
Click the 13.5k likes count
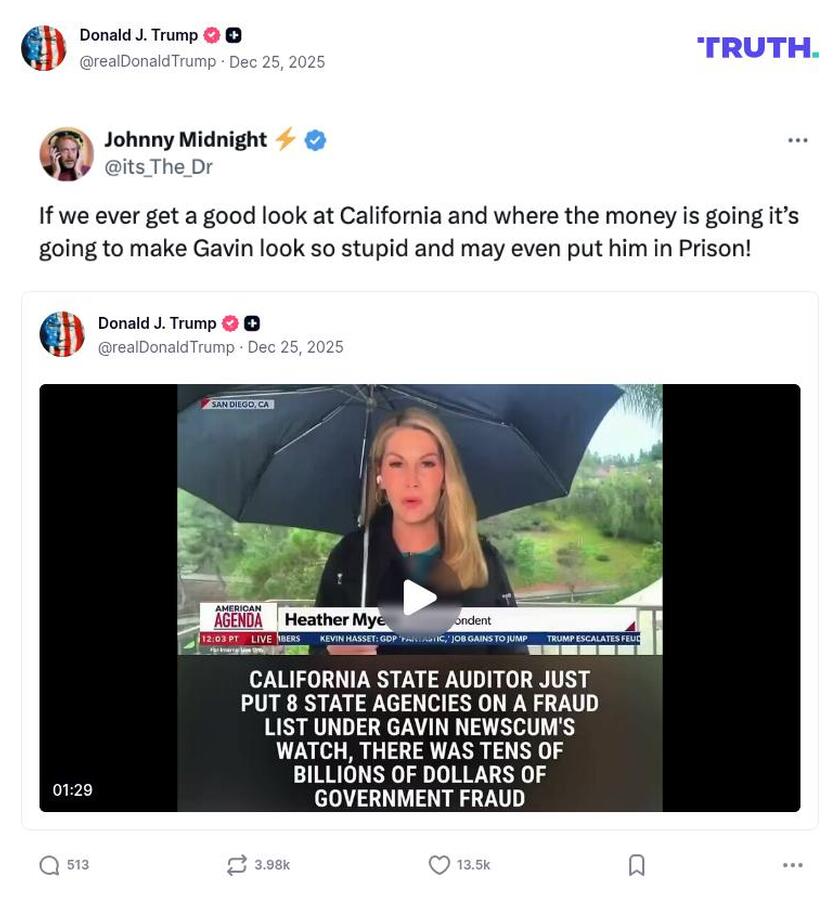coord(473,865)
